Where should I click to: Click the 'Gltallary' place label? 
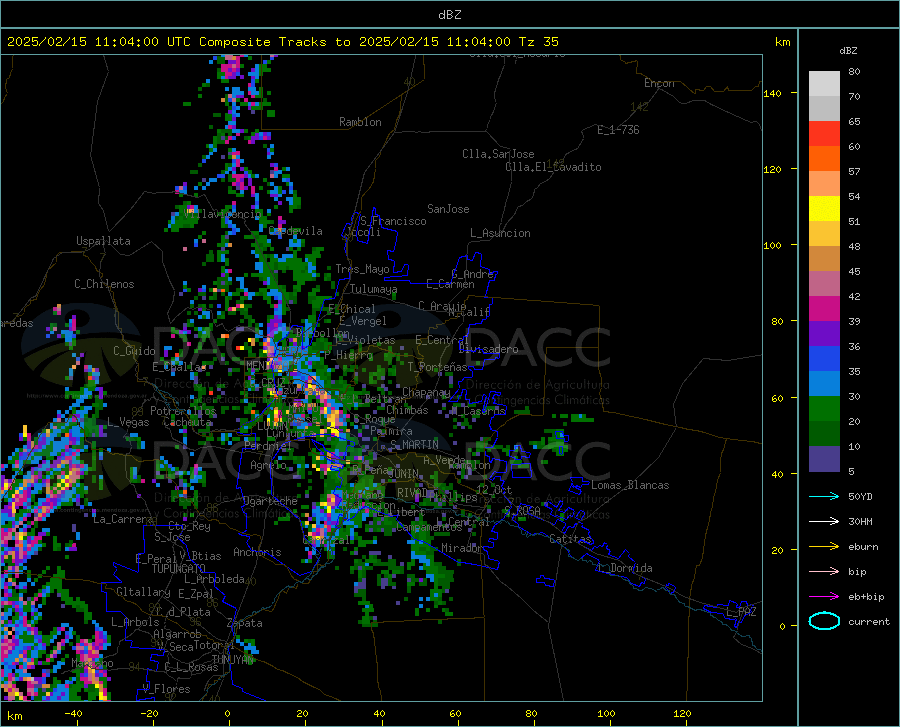coord(143,592)
